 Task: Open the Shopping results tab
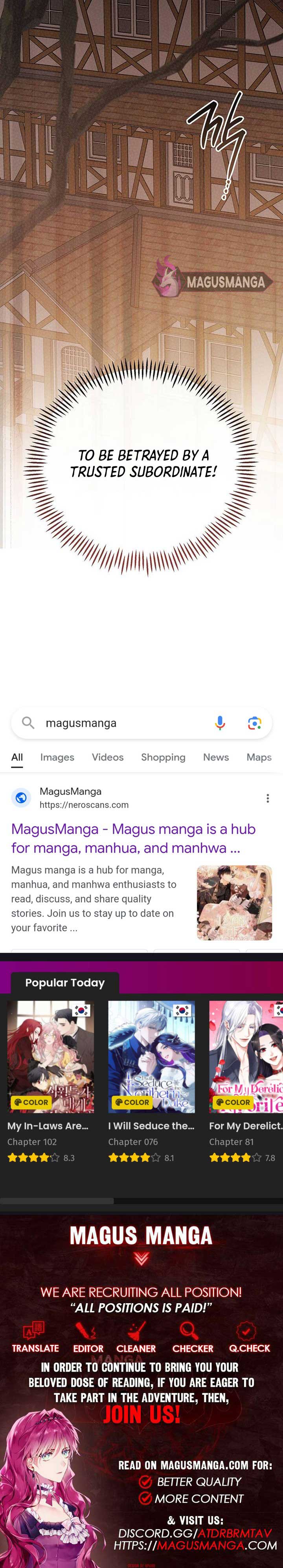click(163, 757)
